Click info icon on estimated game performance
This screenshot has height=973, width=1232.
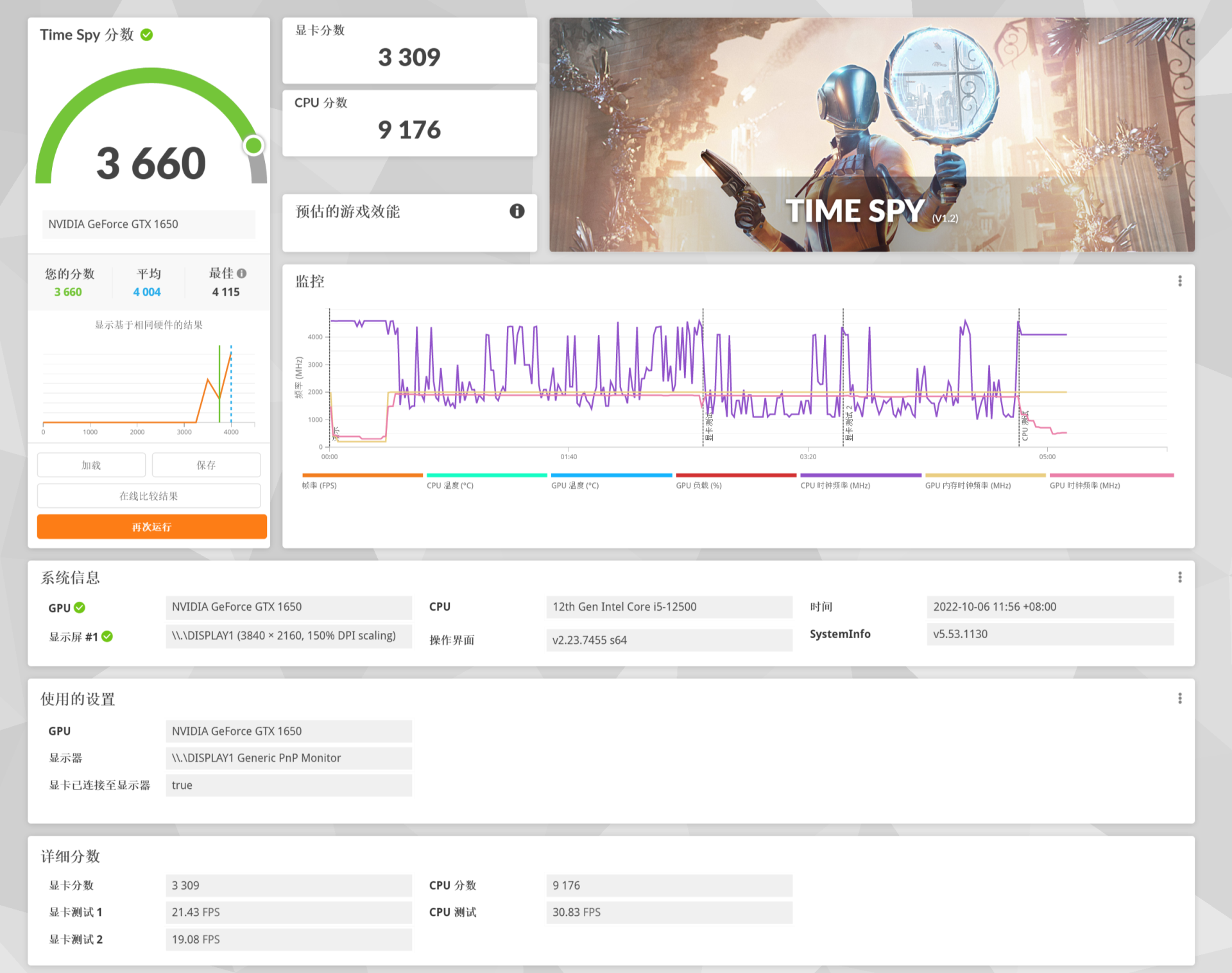517,211
